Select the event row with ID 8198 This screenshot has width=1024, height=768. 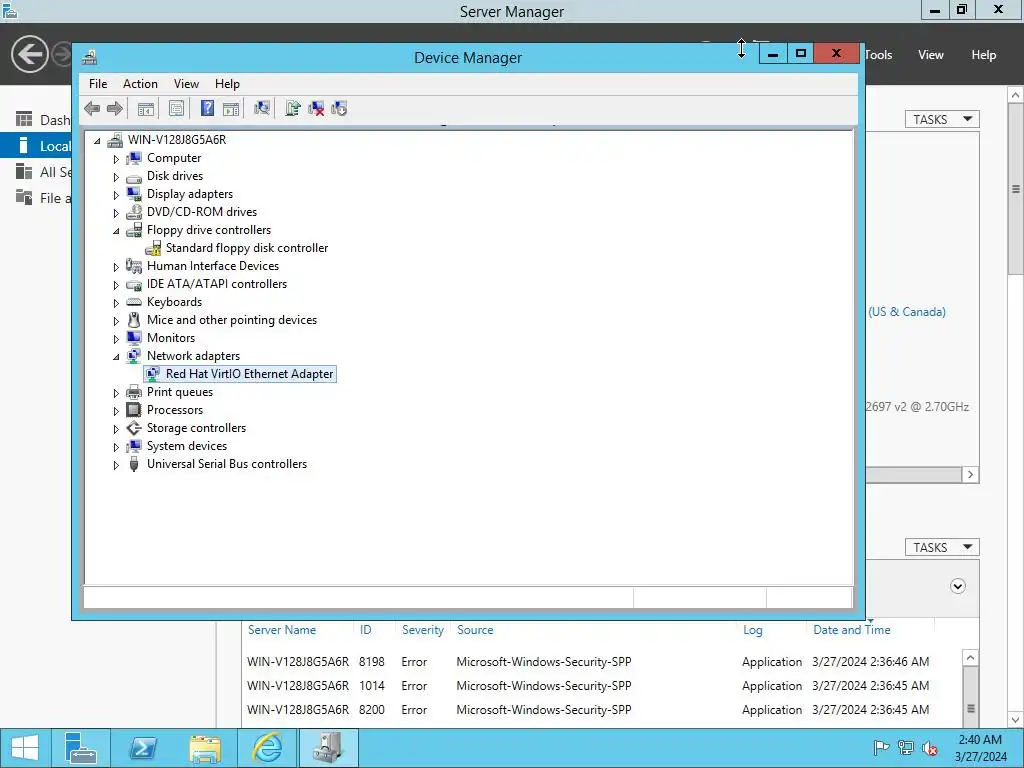[x=601, y=662]
